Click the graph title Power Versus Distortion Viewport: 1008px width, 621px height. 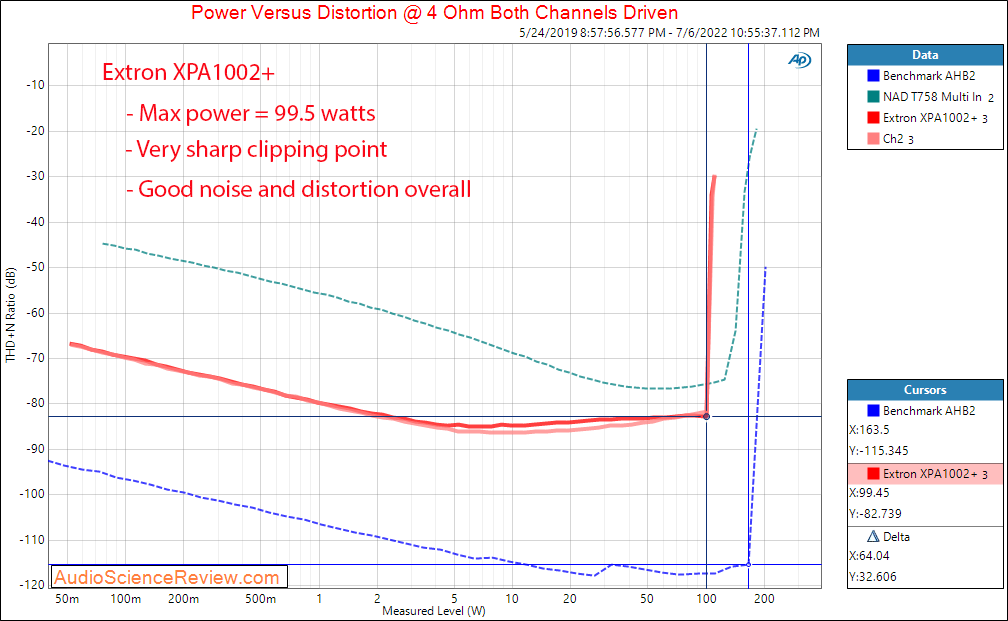pos(435,12)
